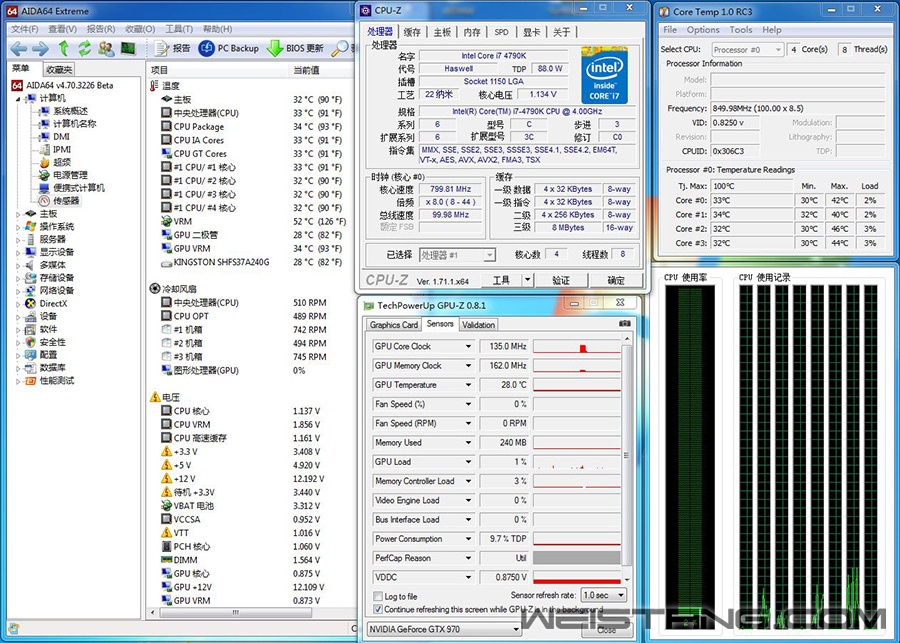Expand the 主板 node in AIDA64 tree
This screenshot has width=900, height=643.
[x=18, y=214]
